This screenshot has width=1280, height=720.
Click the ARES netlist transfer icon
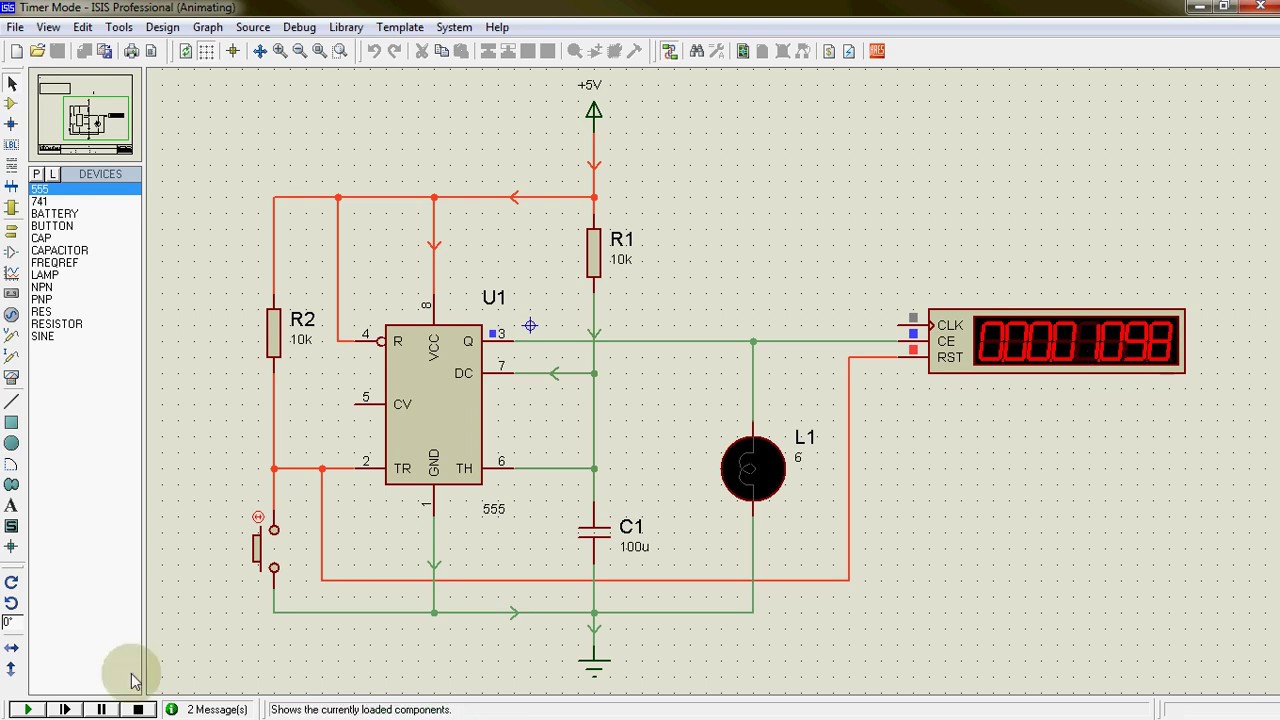[877, 51]
